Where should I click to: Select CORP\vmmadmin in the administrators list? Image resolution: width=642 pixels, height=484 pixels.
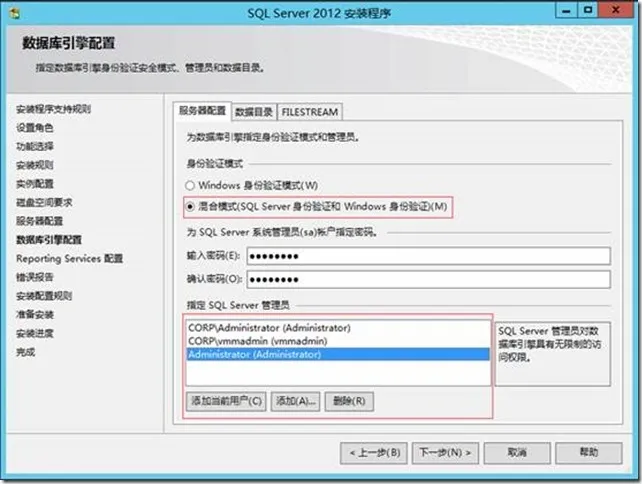(338, 341)
